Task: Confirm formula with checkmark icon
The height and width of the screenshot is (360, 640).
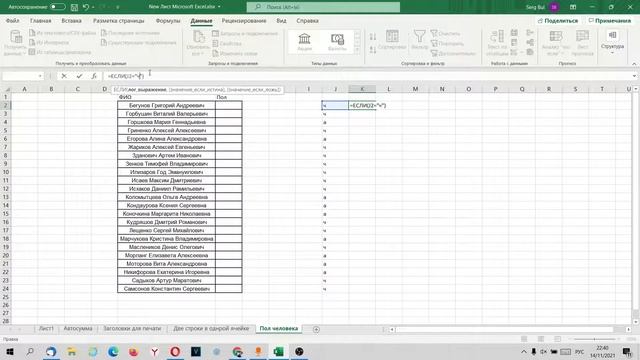Action: coord(79,76)
